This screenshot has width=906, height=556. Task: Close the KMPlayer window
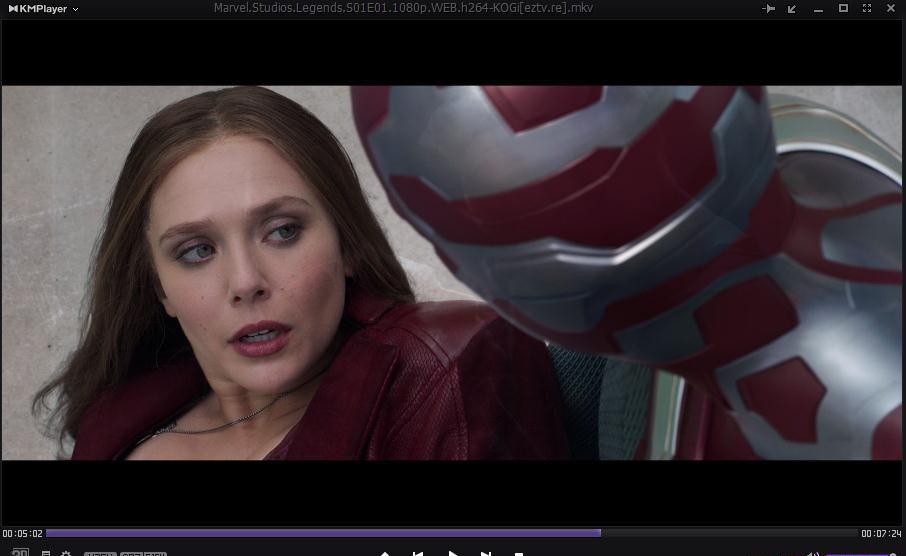(x=890, y=8)
